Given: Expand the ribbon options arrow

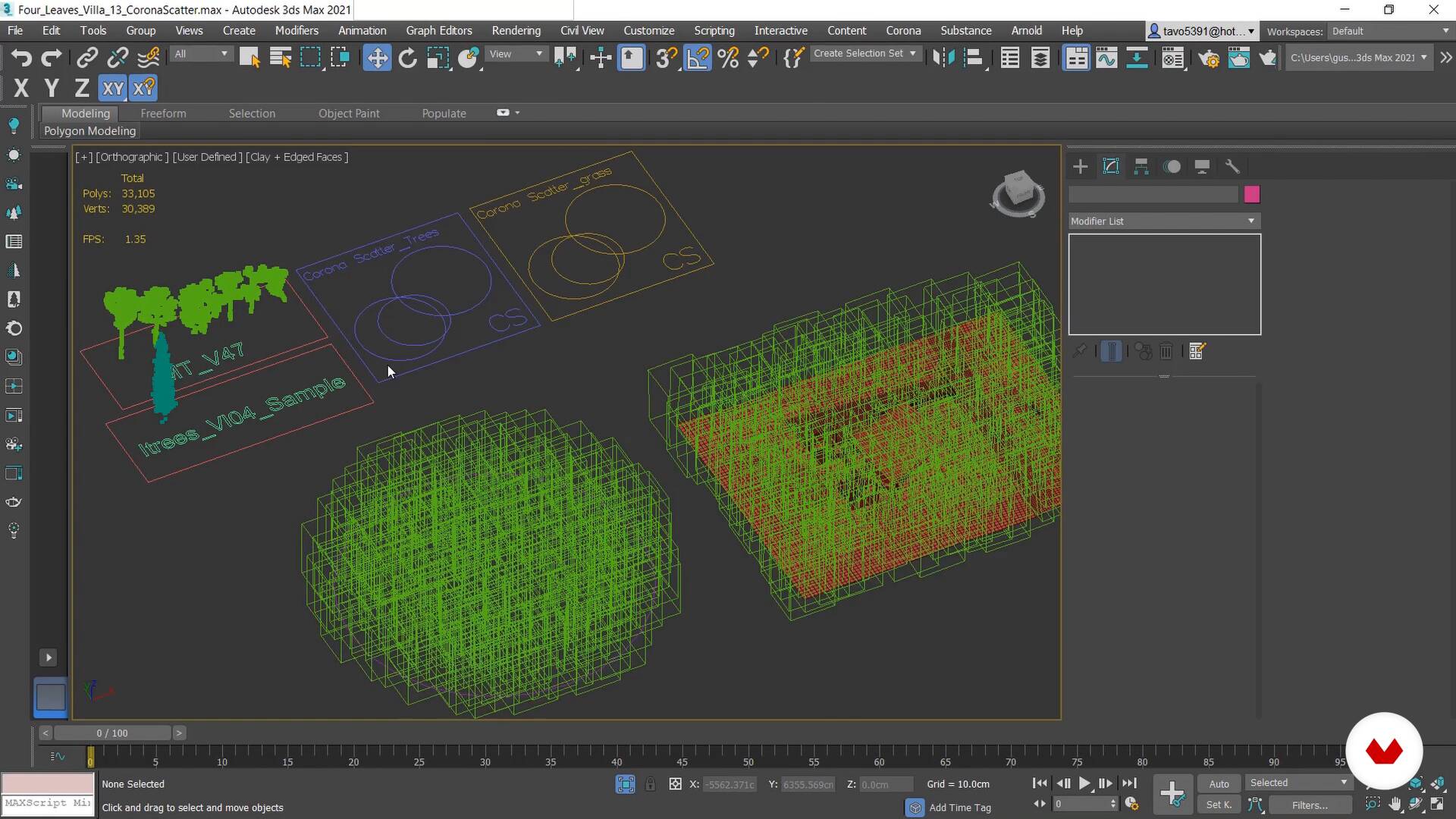Looking at the screenshot, I should (x=517, y=113).
